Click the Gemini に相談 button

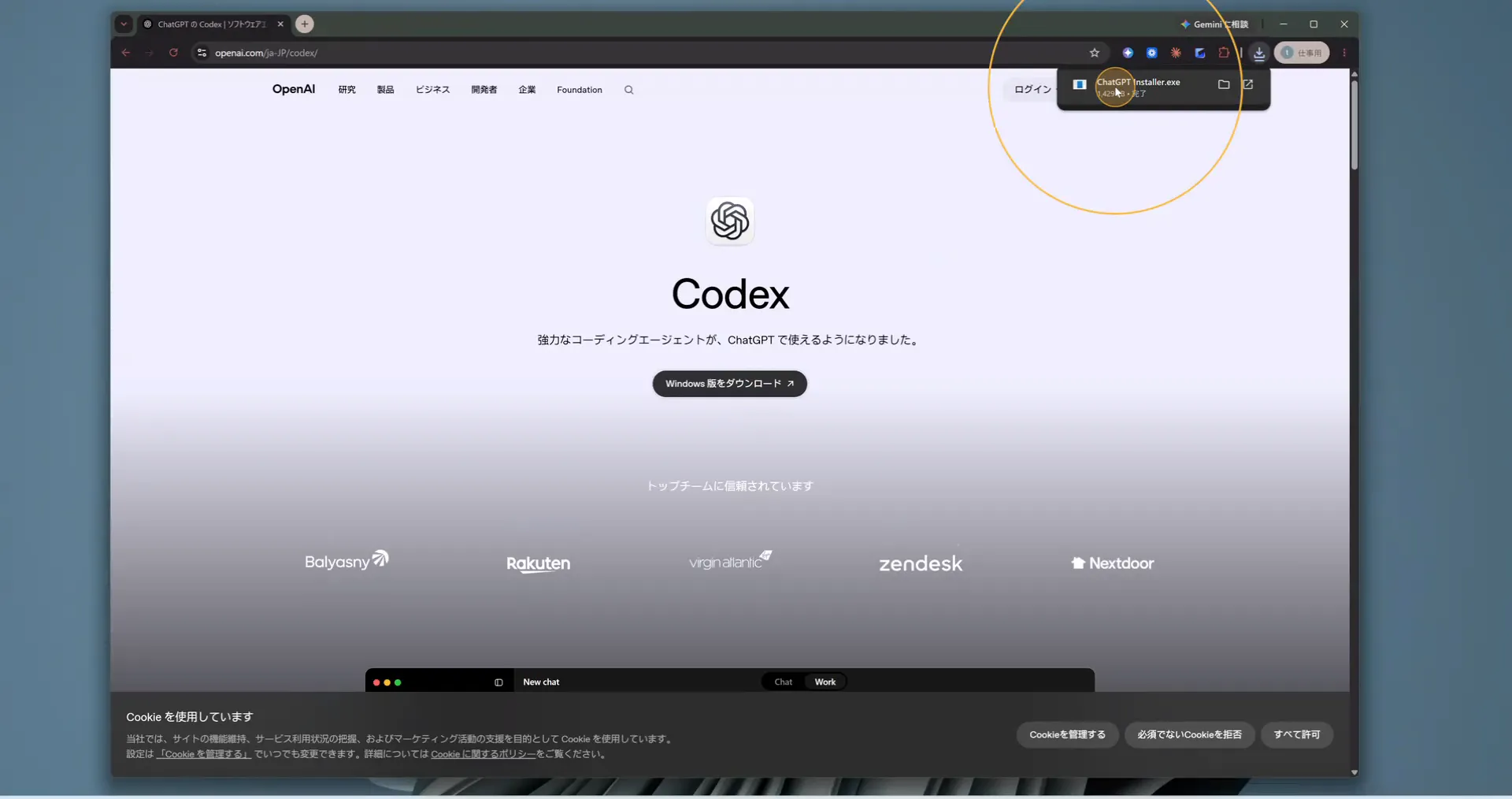pos(1214,24)
